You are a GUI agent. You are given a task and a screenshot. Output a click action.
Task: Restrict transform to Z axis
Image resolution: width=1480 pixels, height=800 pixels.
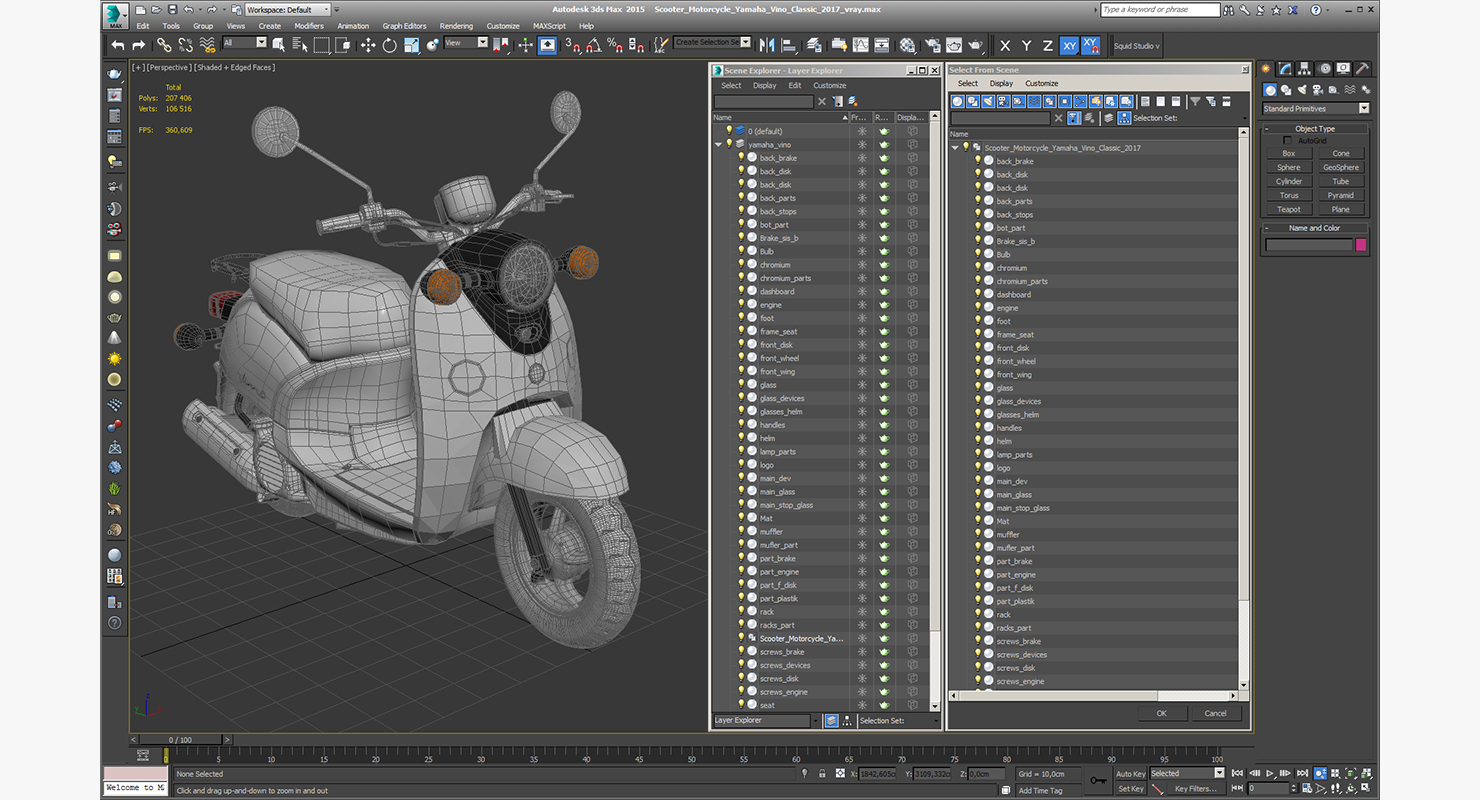[x=1048, y=46]
